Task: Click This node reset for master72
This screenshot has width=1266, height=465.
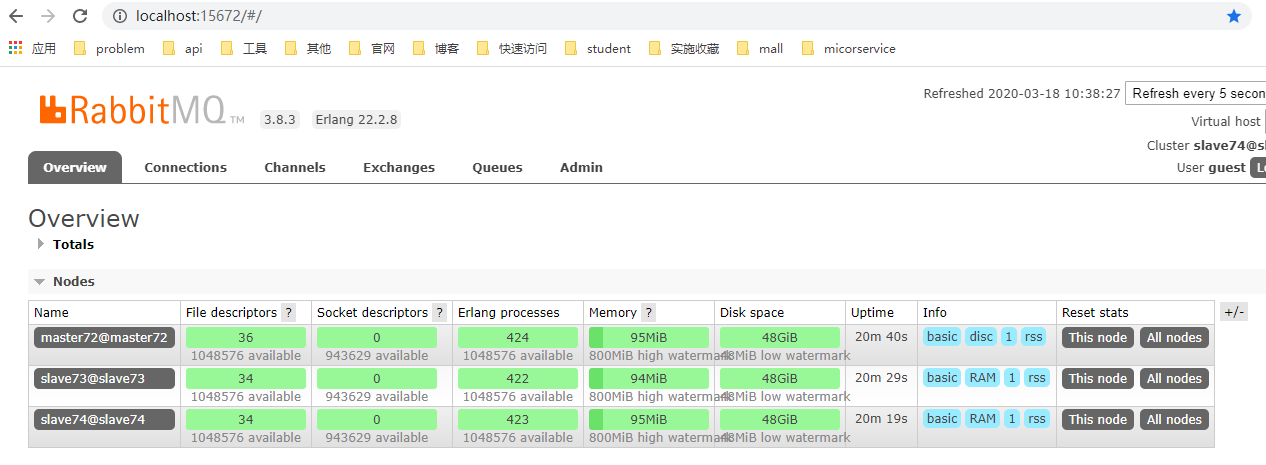Action: pos(1098,337)
